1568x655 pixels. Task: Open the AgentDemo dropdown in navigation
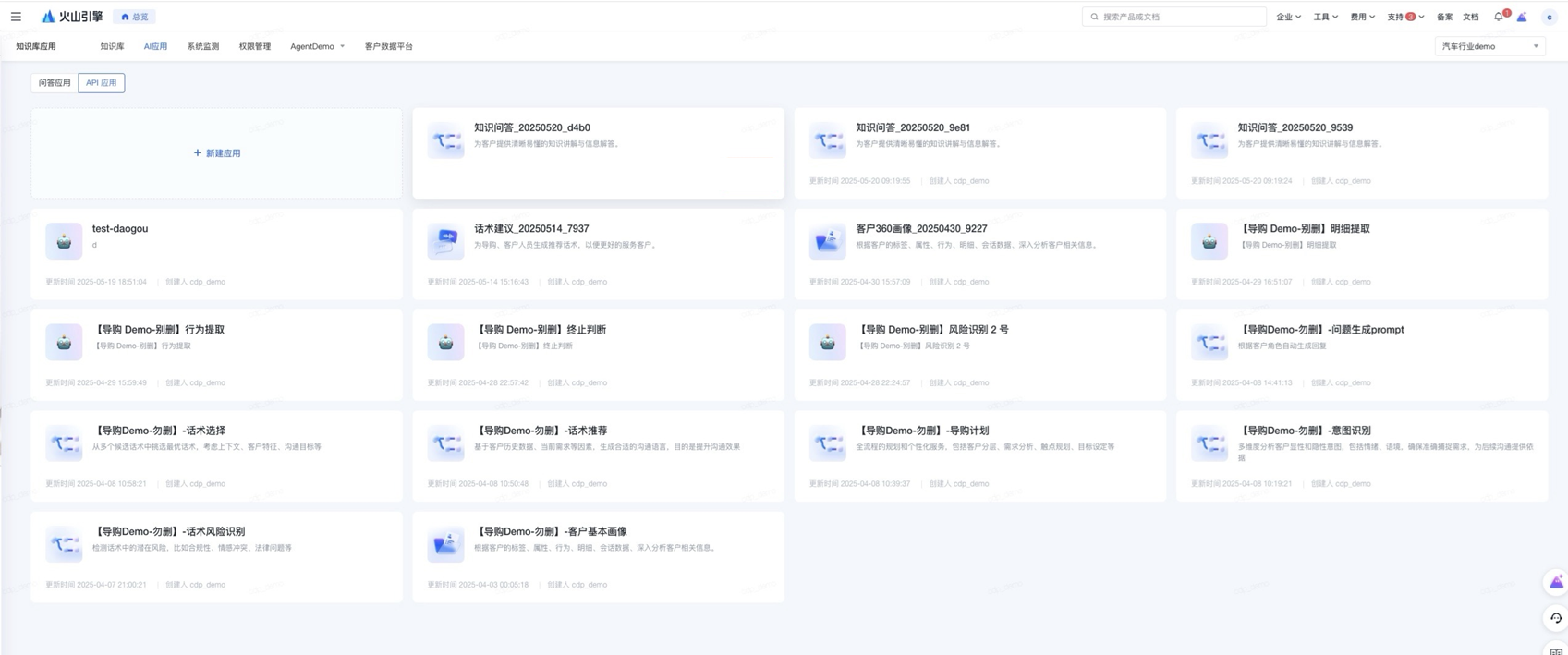[317, 46]
